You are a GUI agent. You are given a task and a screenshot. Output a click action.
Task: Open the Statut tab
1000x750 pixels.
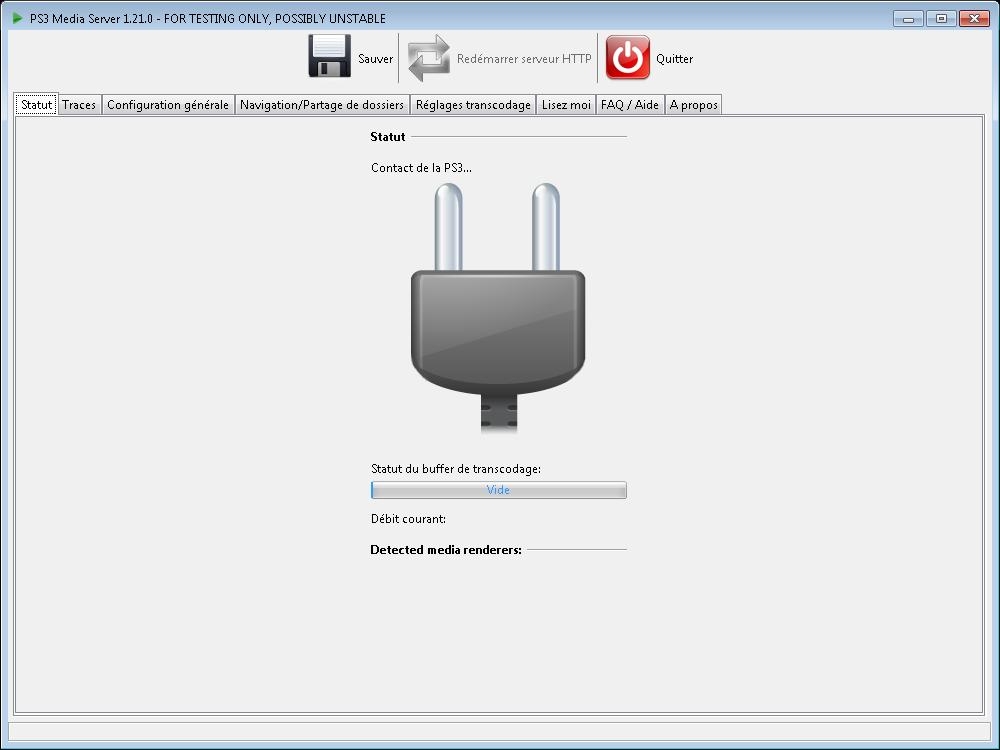[x=36, y=105]
